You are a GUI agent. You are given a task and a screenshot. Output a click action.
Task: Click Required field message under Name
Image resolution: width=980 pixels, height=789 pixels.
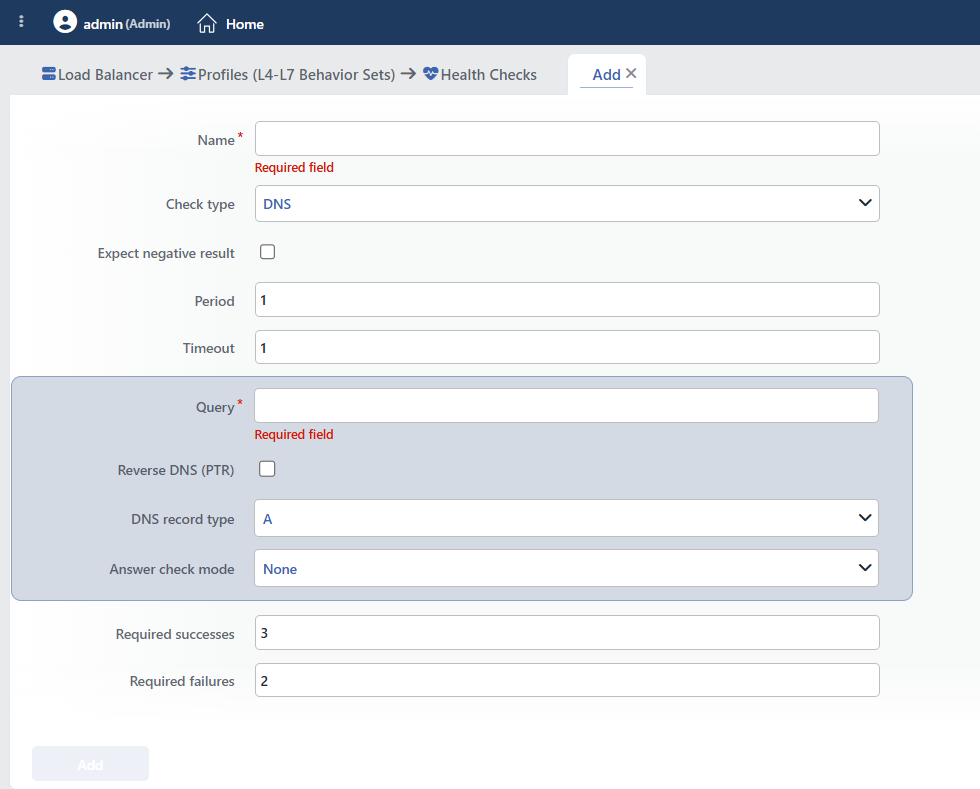294,168
